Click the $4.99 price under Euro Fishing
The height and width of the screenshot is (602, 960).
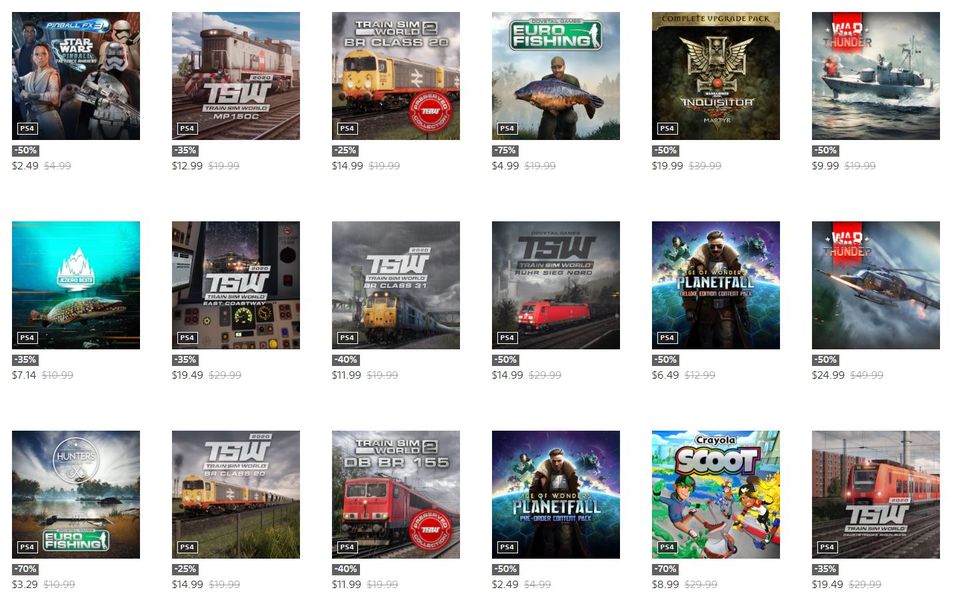(x=505, y=166)
